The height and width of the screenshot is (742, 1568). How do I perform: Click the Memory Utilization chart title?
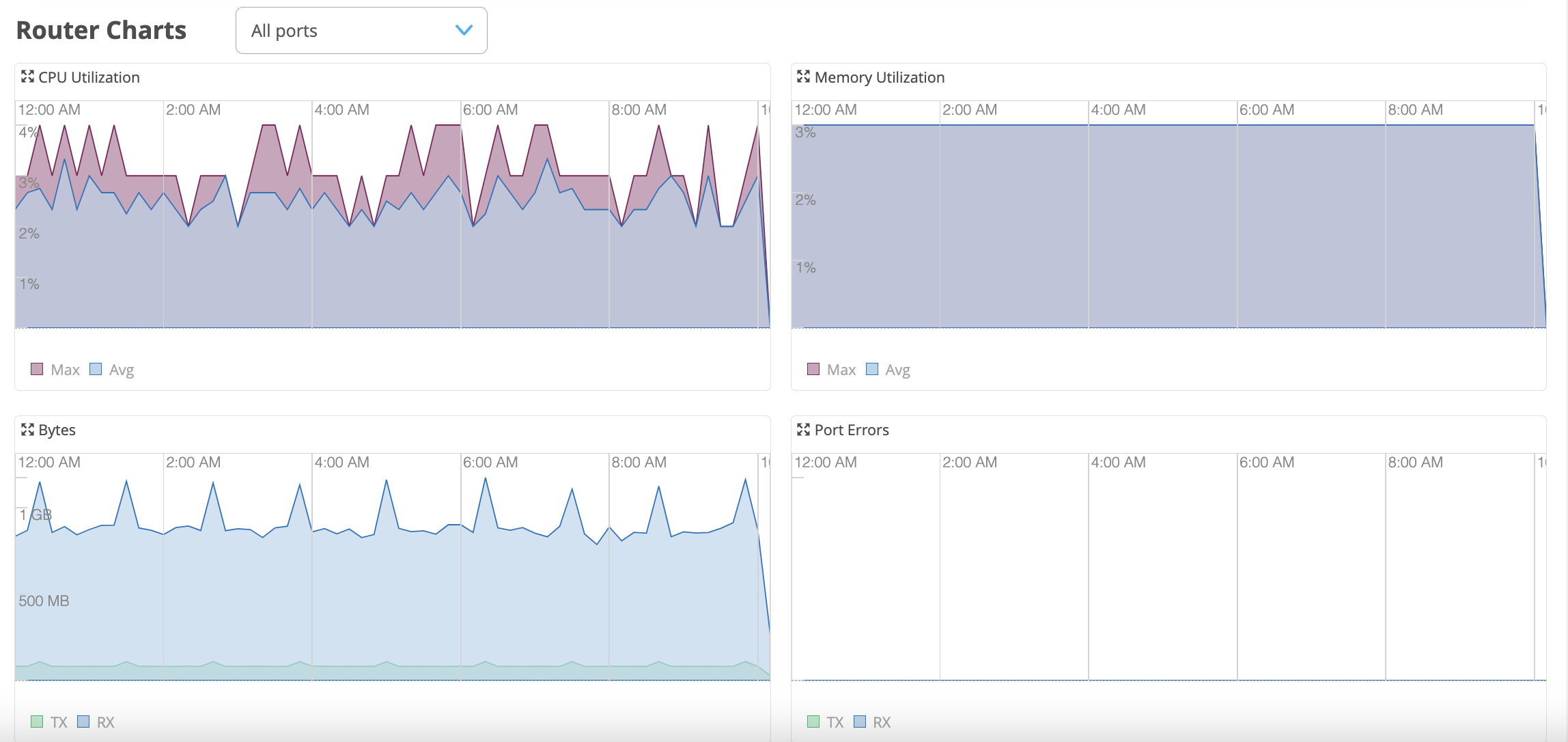click(x=879, y=77)
